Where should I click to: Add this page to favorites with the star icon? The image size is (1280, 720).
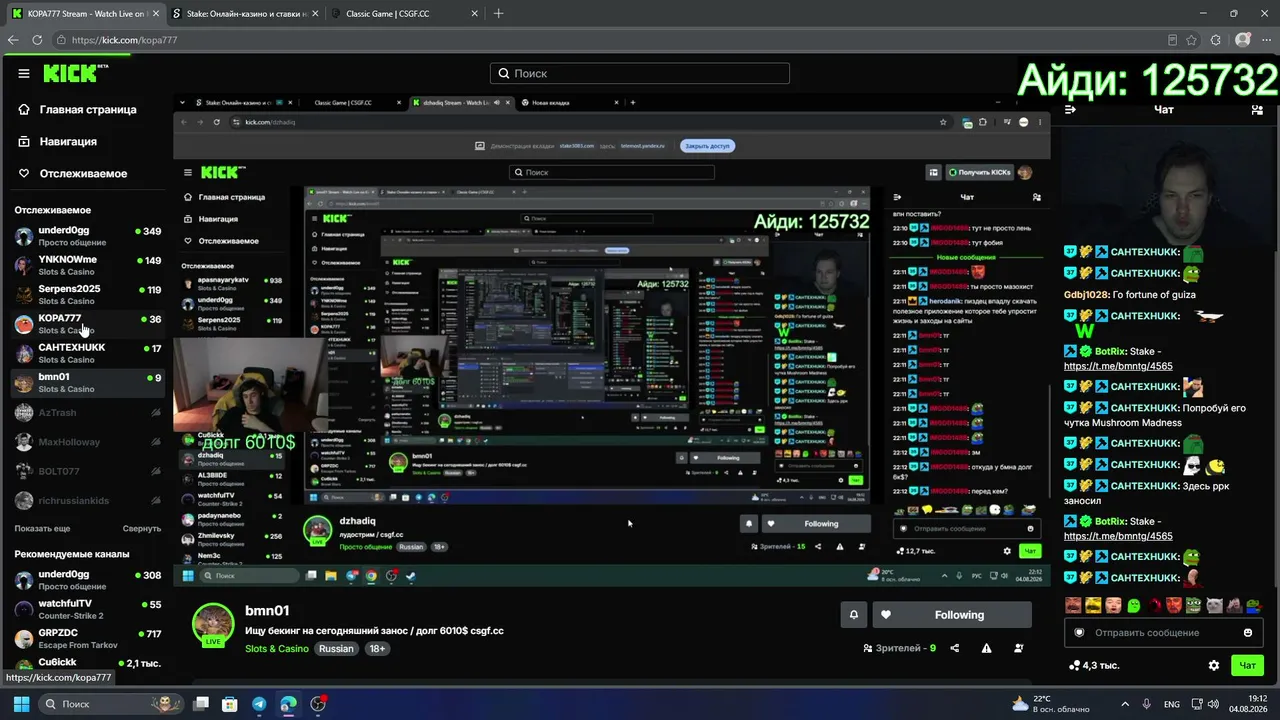[1192, 40]
